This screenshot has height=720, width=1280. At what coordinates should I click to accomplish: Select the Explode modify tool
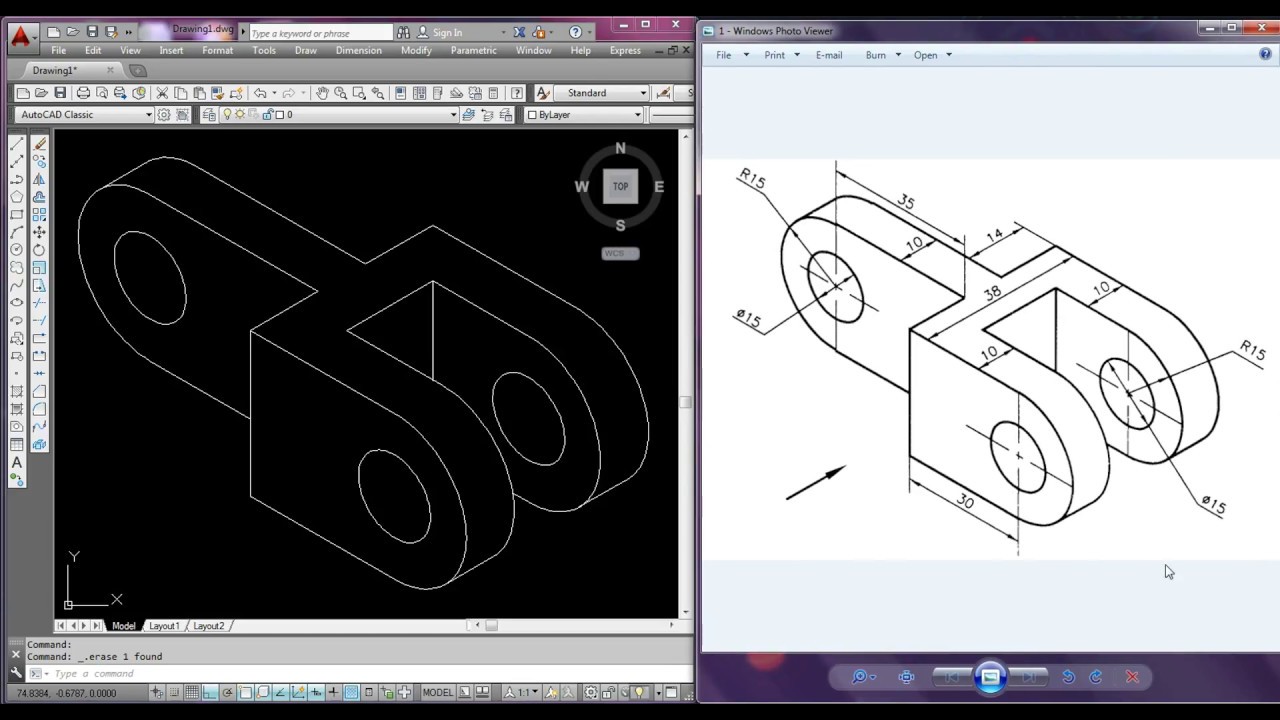click(x=40, y=444)
